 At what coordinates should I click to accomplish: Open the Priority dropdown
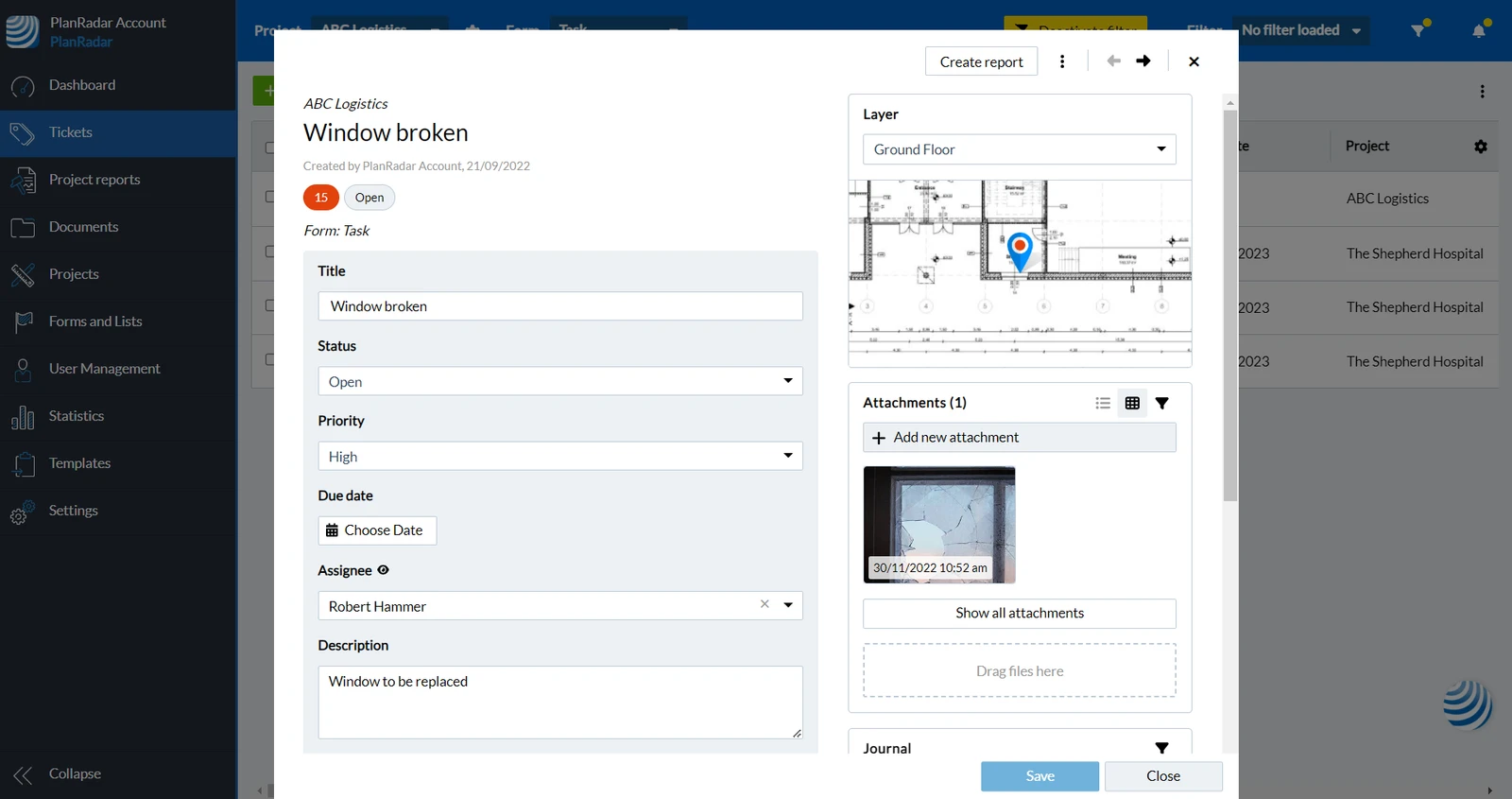click(560, 456)
